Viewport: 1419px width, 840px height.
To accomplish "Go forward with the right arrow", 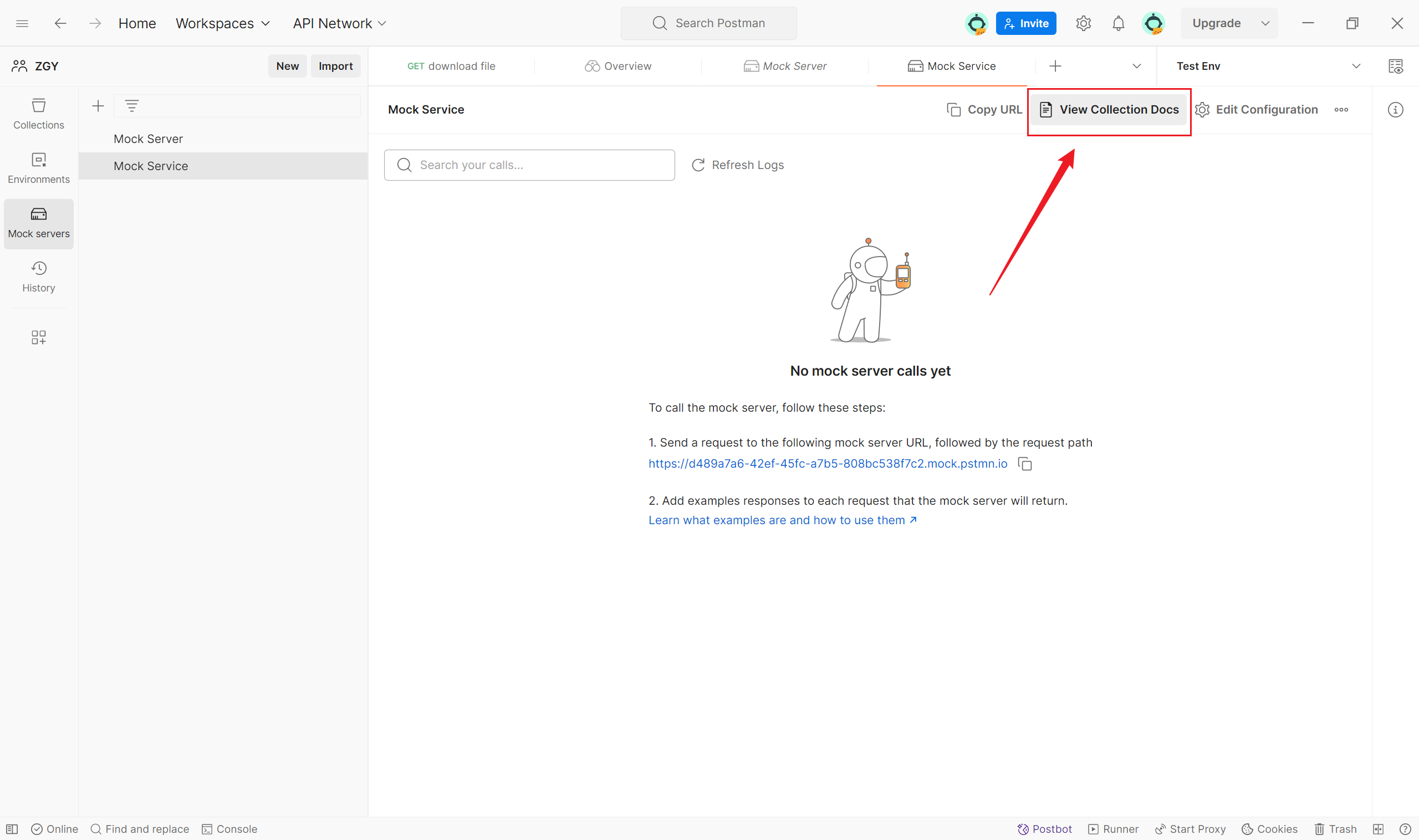I will pos(95,23).
